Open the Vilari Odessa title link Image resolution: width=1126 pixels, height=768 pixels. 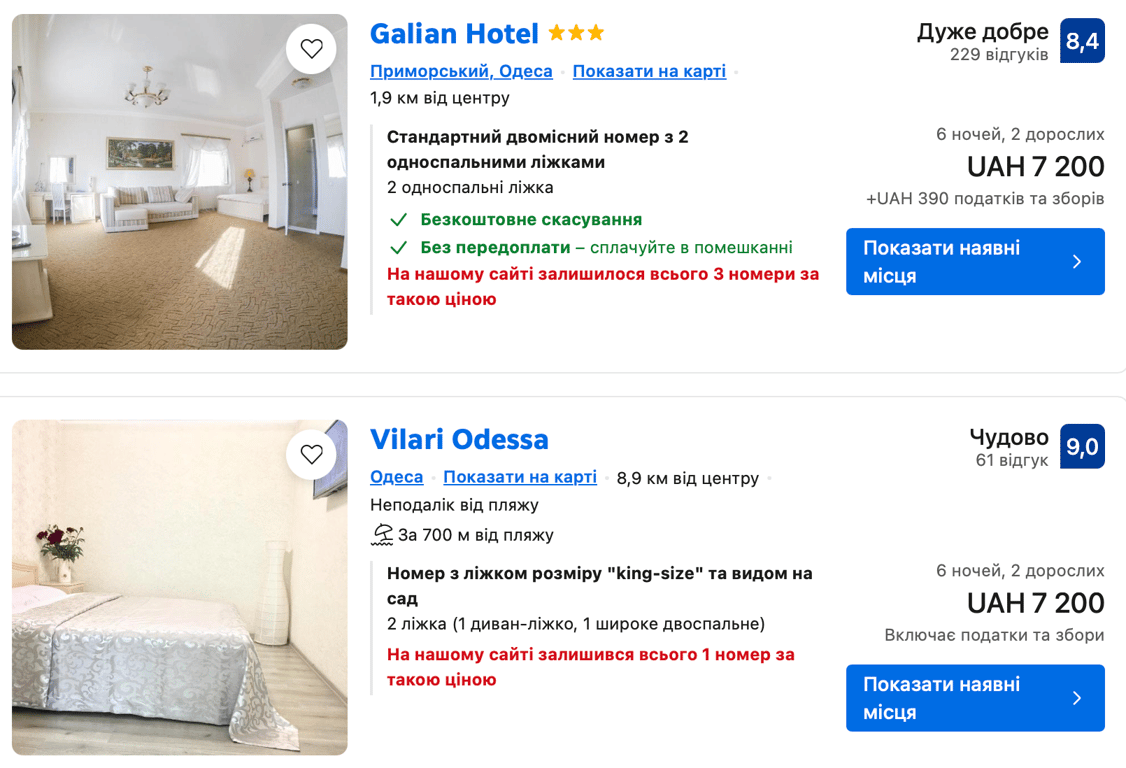click(x=459, y=440)
